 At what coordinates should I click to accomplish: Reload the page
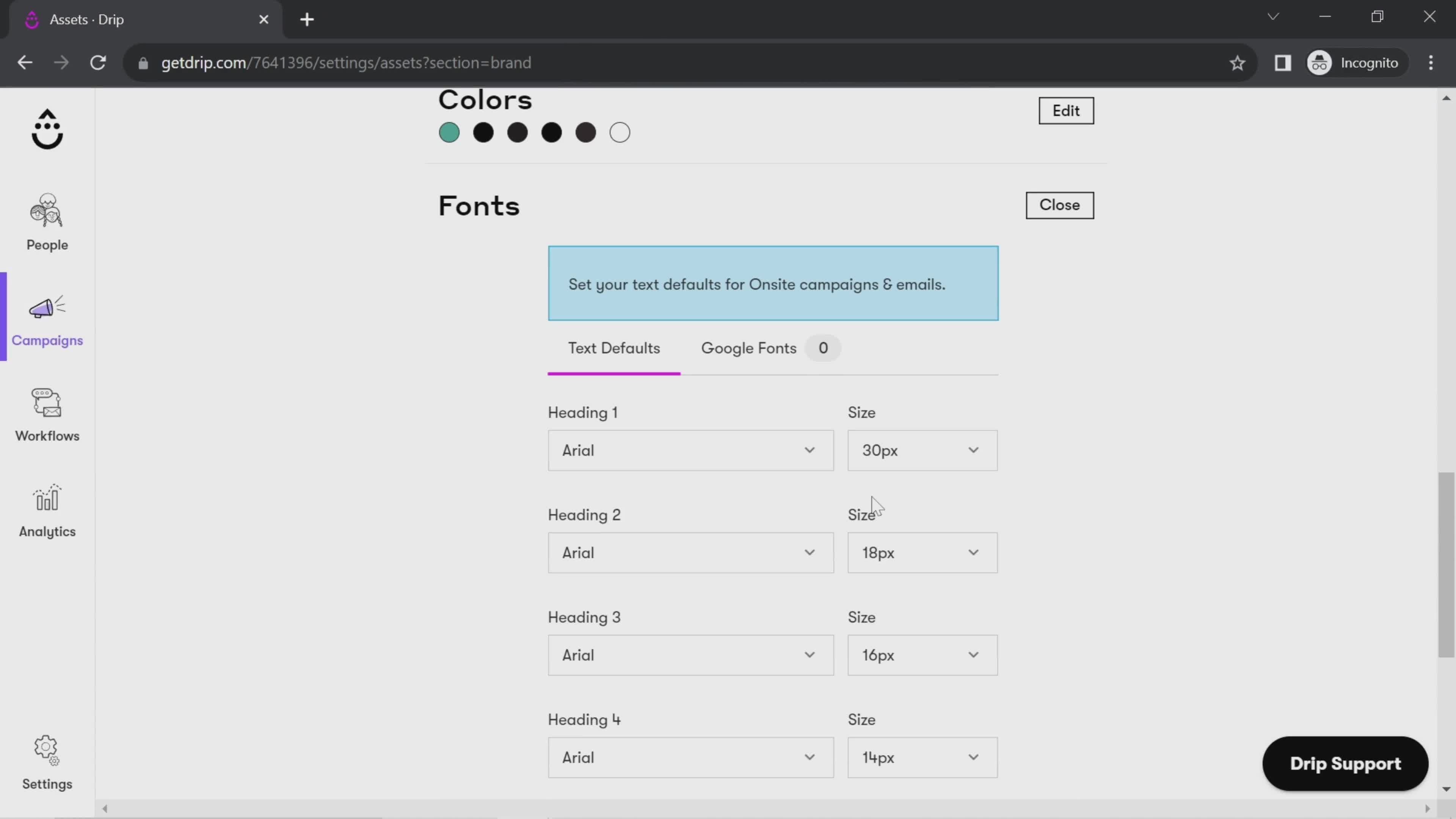[98, 63]
